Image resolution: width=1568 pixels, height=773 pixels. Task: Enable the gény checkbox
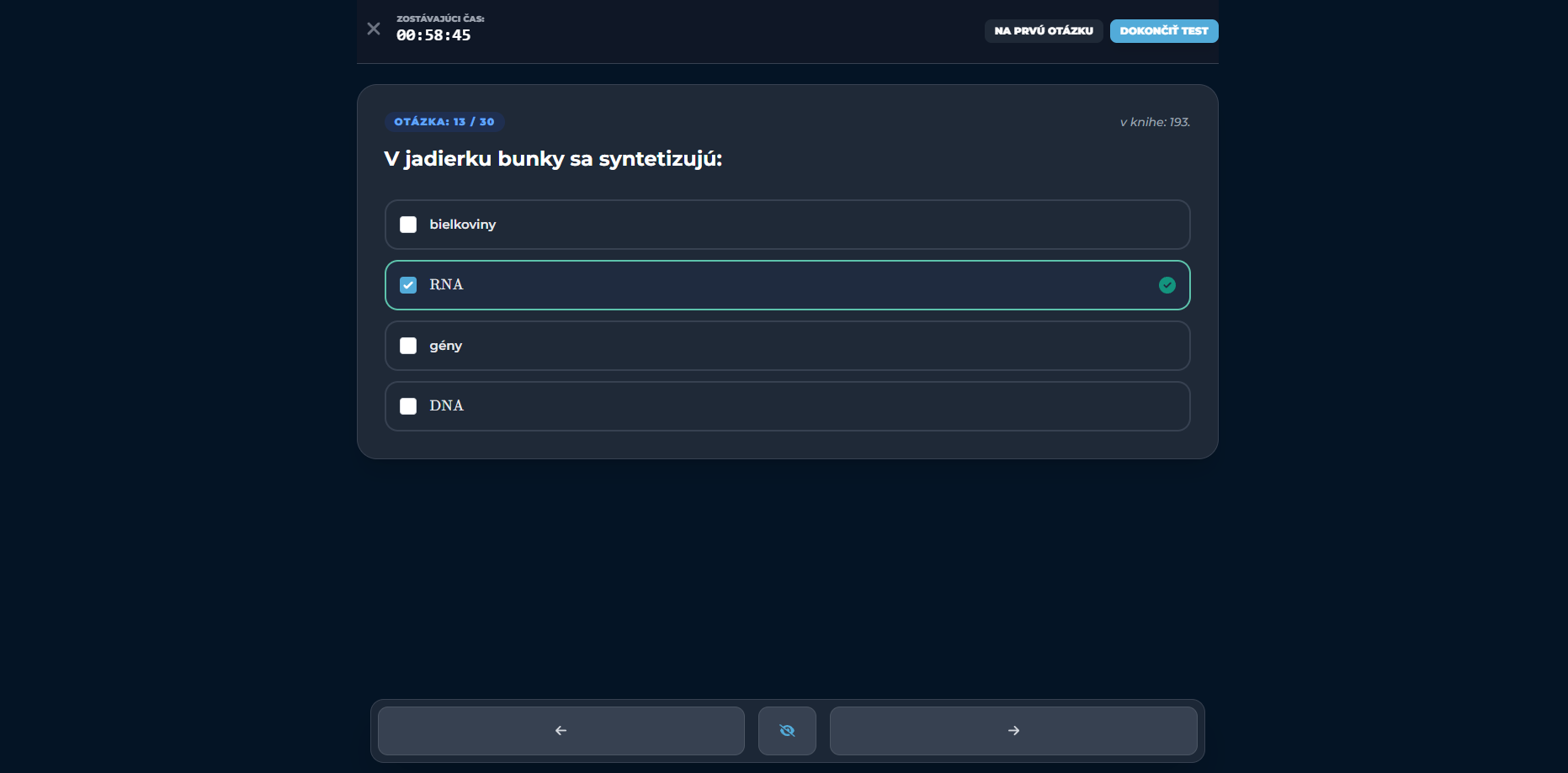point(408,346)
